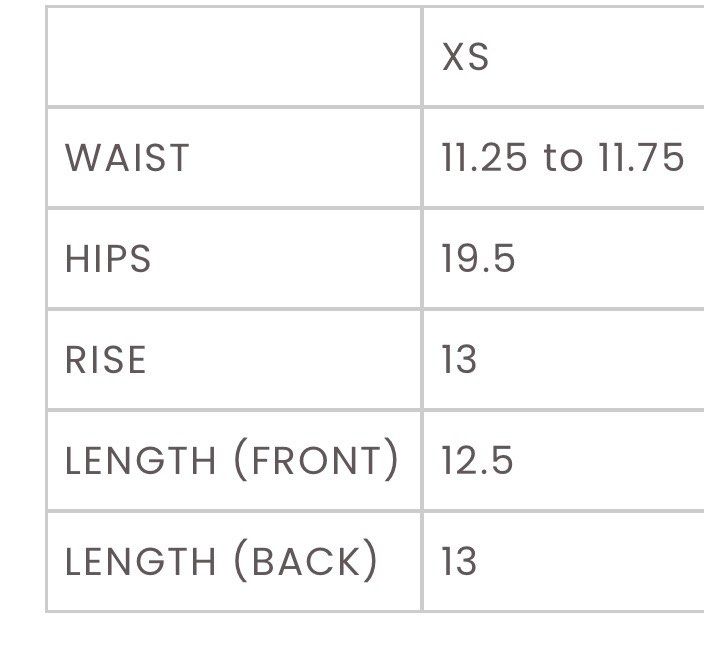Click the XS size column header
Image resolution: width=704 pixels, height=653 pixels.
[466, 57]
